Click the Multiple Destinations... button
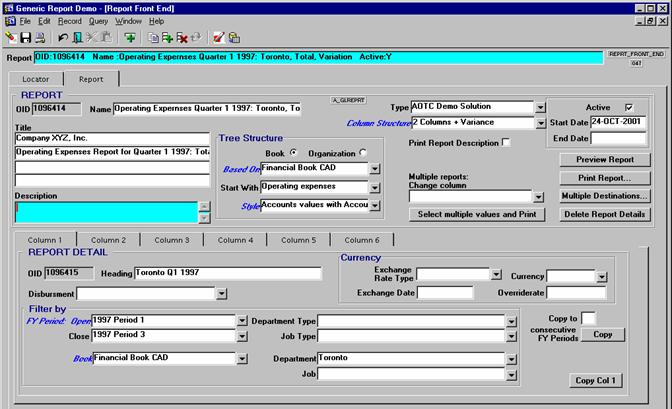 click(x=605, y=196)
